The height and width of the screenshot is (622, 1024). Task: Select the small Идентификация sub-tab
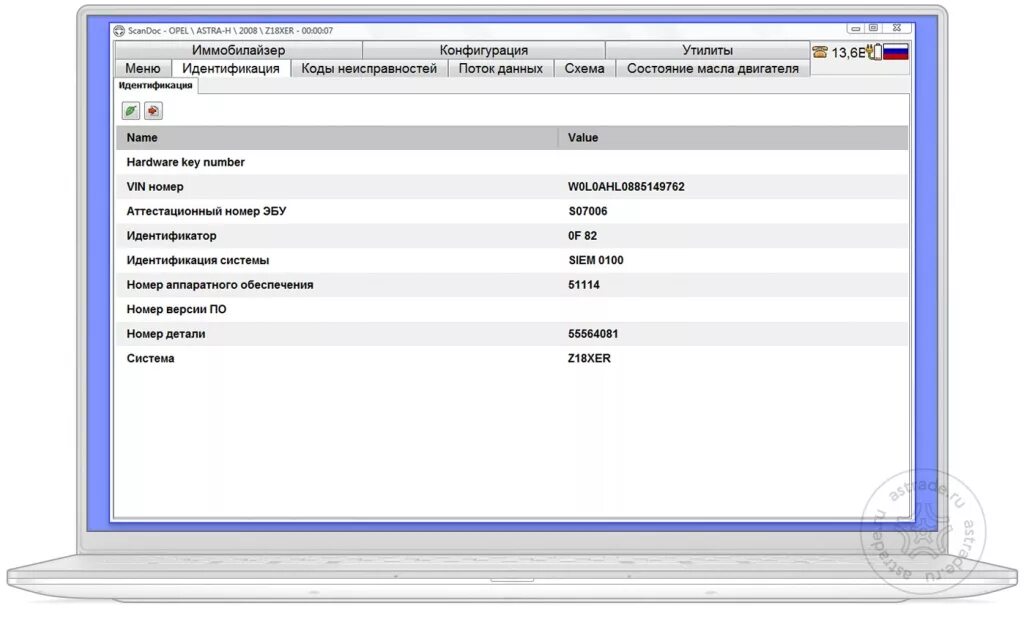155,85
